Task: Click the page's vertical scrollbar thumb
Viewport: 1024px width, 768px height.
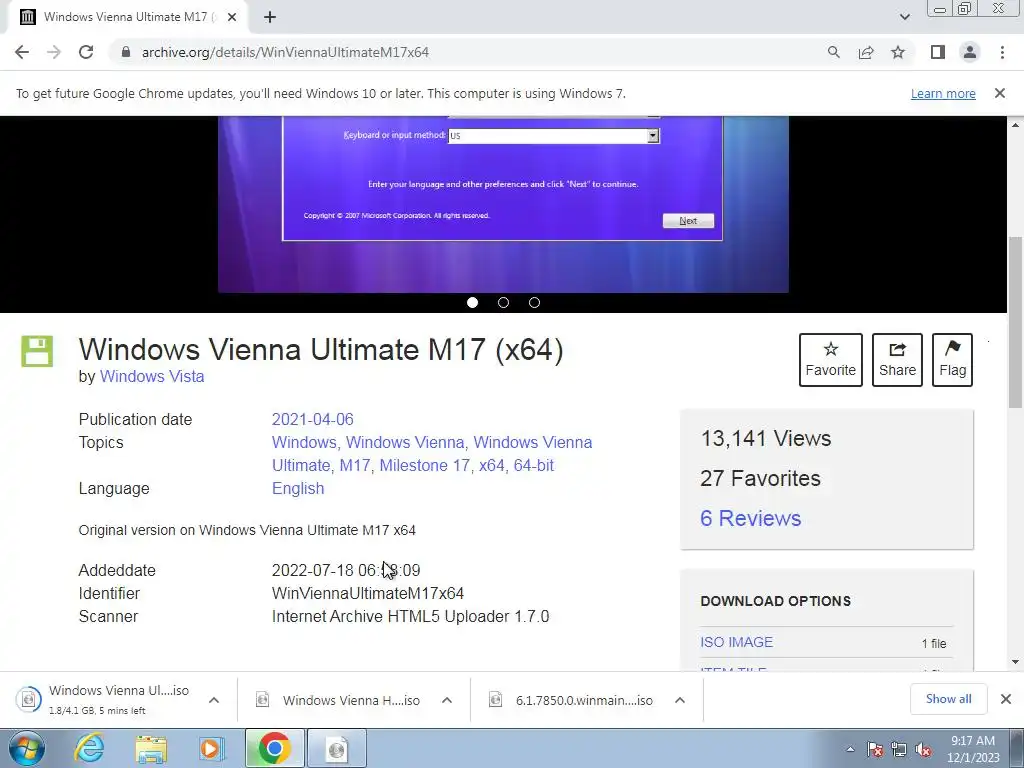Action: pos(1015,323)
